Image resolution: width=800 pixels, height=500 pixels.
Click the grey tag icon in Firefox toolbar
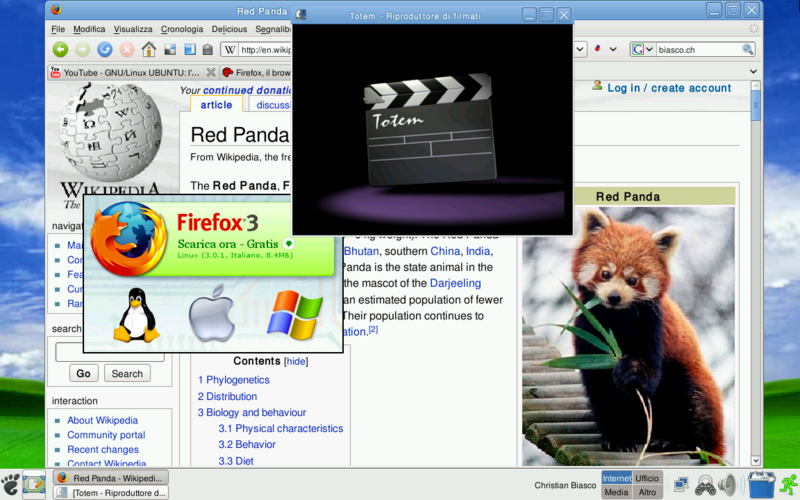[207, 49]
